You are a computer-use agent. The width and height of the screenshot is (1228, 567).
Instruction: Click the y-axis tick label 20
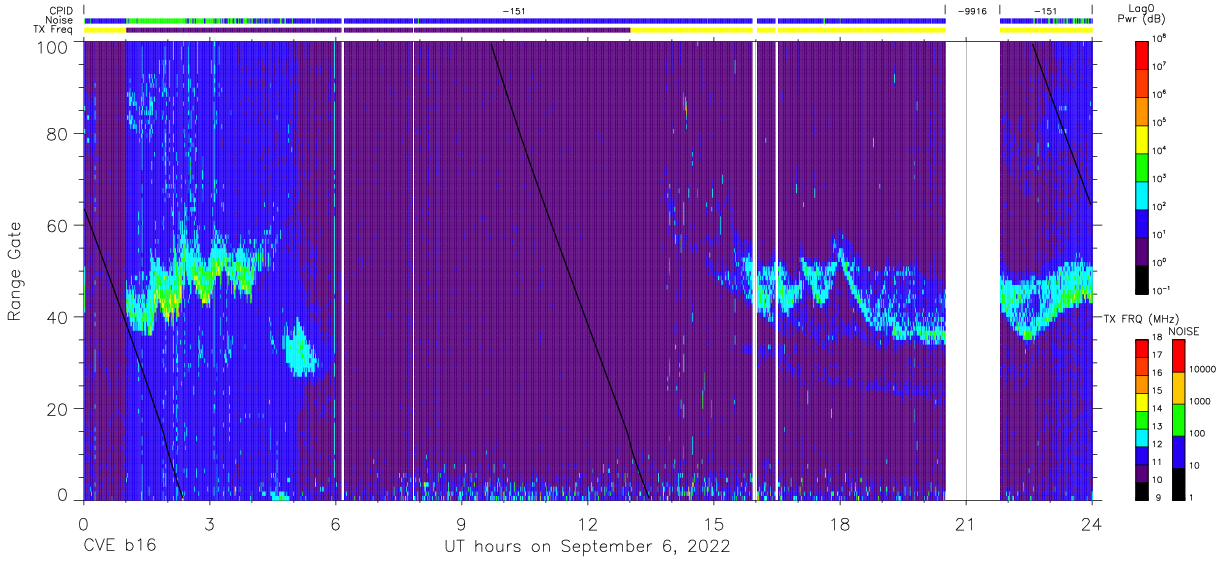pos(59,409)
